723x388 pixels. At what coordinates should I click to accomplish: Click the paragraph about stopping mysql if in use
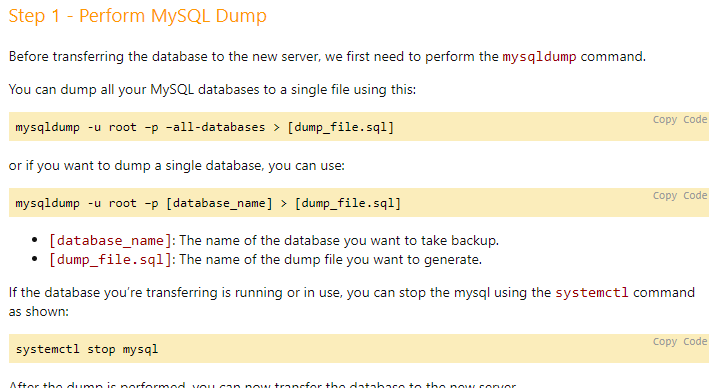[352, 302]
